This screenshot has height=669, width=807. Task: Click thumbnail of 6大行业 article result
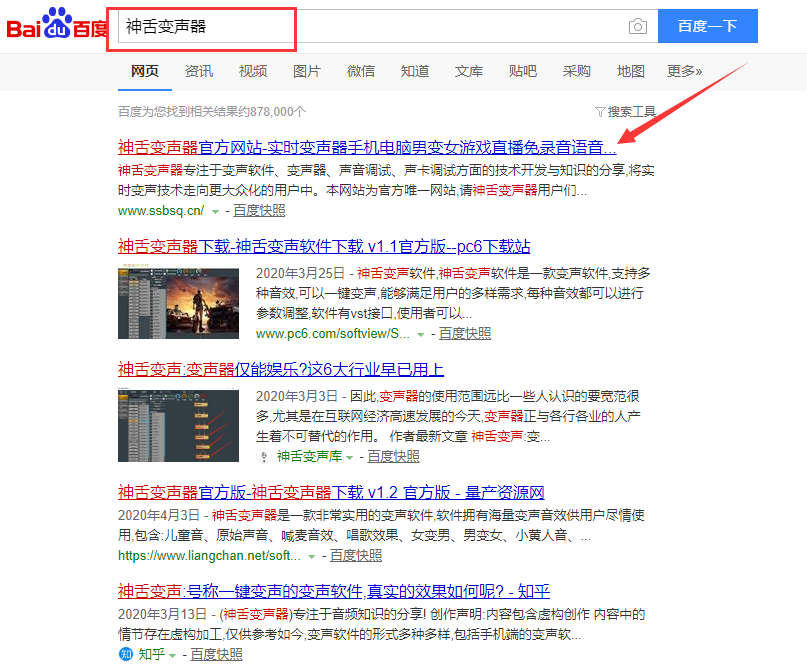pos(178,425)
